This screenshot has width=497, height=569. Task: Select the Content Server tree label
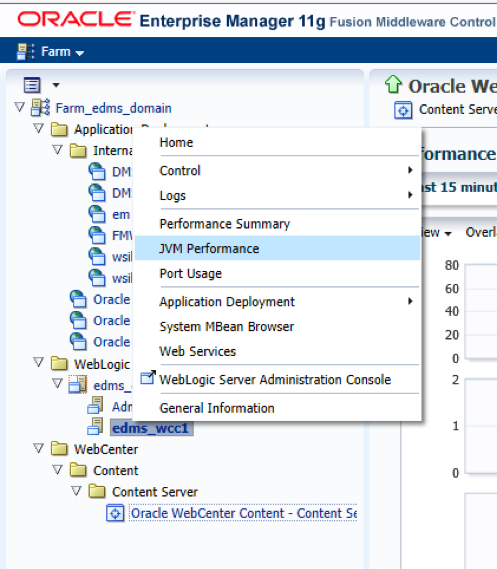coord(155,492)
